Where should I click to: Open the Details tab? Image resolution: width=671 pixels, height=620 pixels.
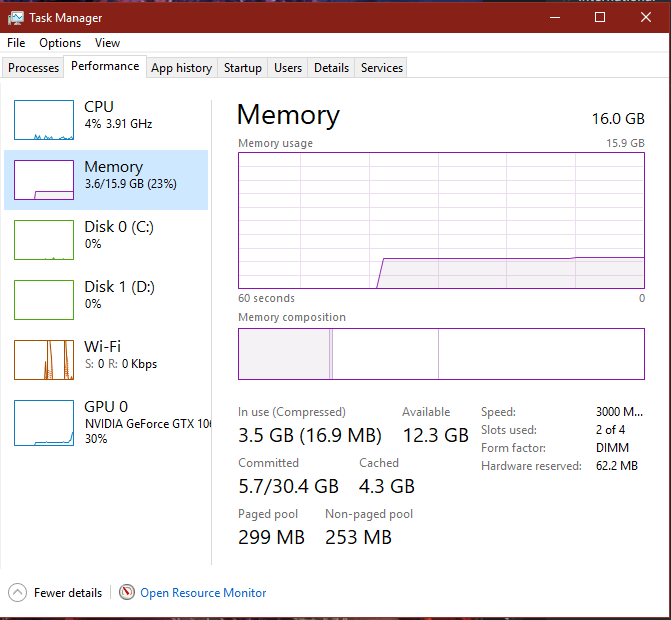(x=331, y=68)
